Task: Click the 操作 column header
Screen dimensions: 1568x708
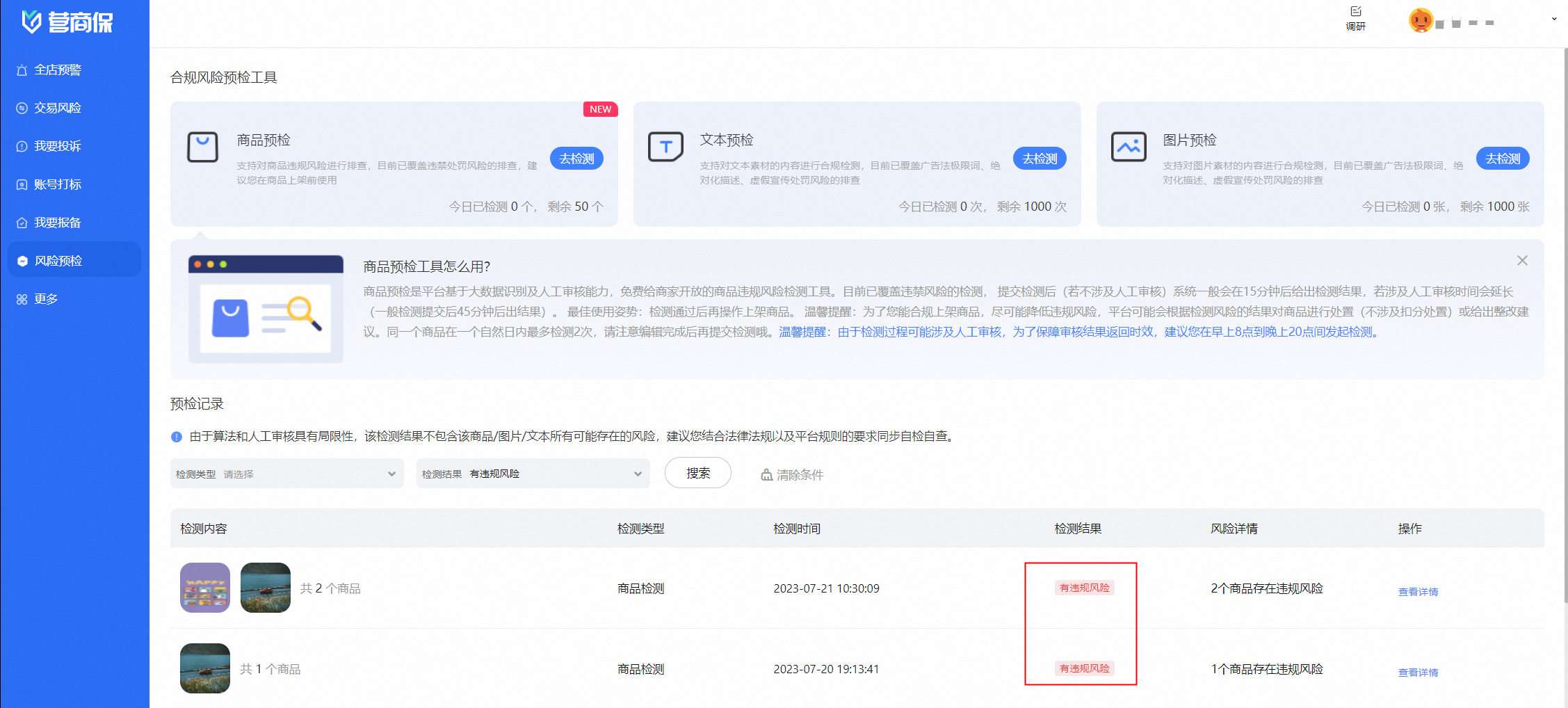Action: pos(1409,529)
